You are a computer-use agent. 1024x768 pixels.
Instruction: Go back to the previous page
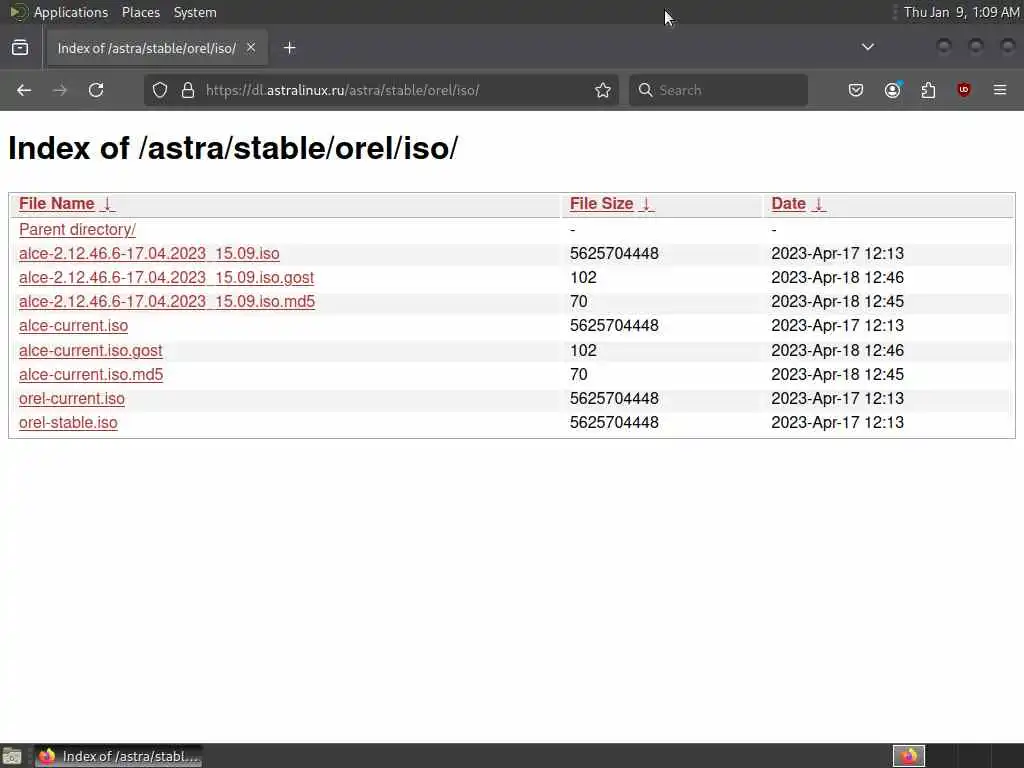pos(24,90)
